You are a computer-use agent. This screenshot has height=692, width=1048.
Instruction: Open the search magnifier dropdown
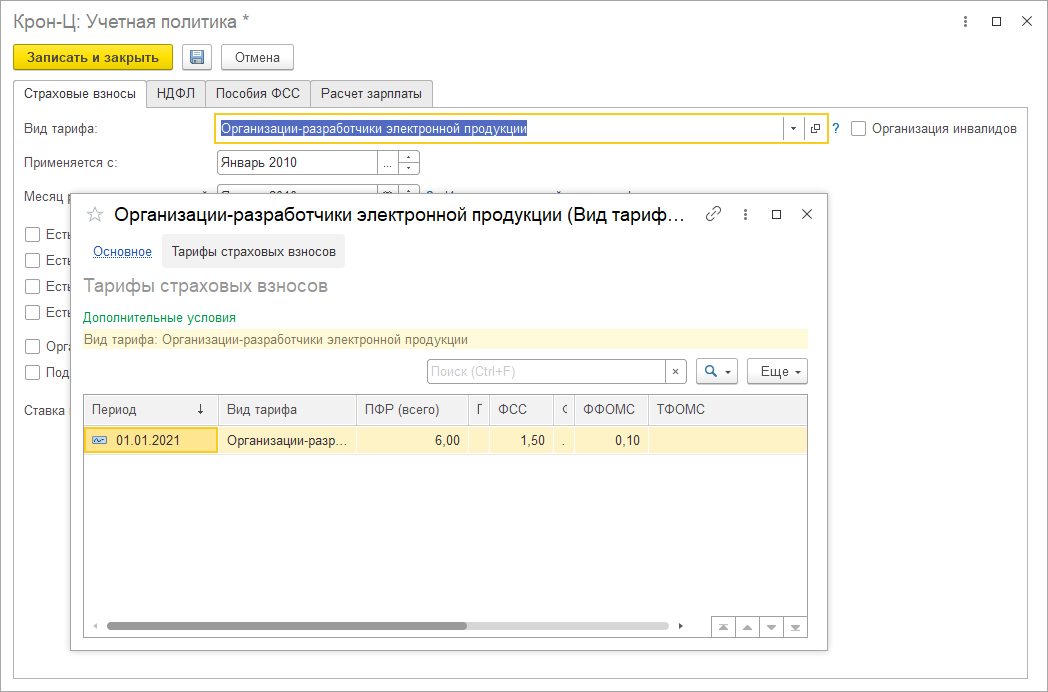[716, 372]
